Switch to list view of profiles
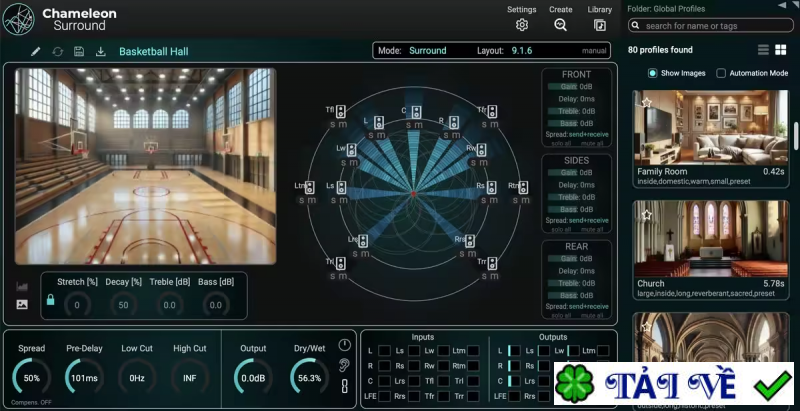800x411 pixels. coord(763,50)
